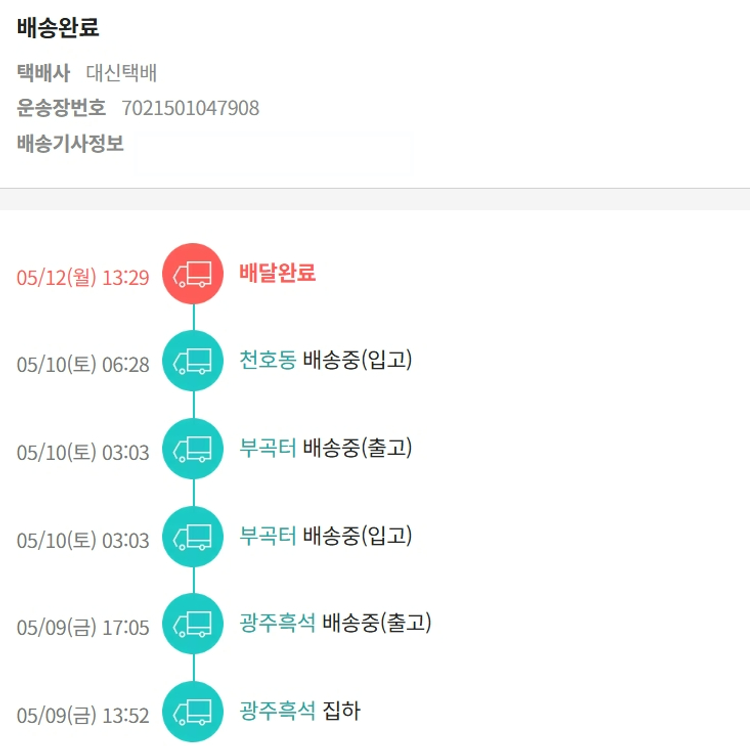
Task: Click the 부곡터 link in the 출고 row
Action: click(268, 447)
